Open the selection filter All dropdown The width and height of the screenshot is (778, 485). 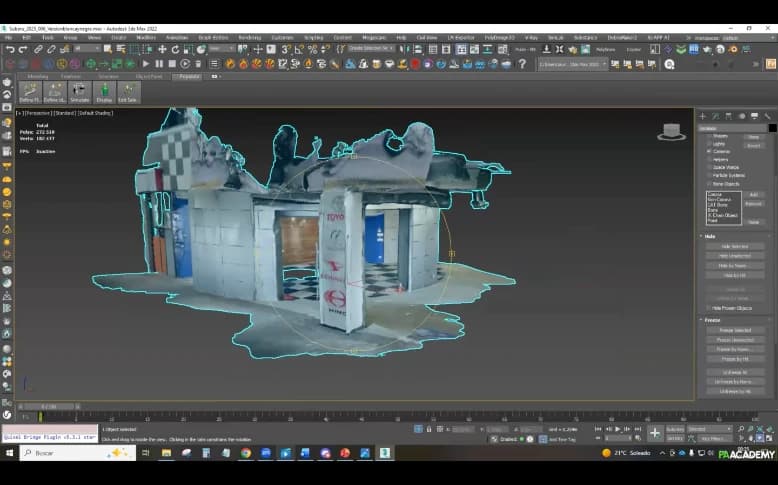[87, 49]
